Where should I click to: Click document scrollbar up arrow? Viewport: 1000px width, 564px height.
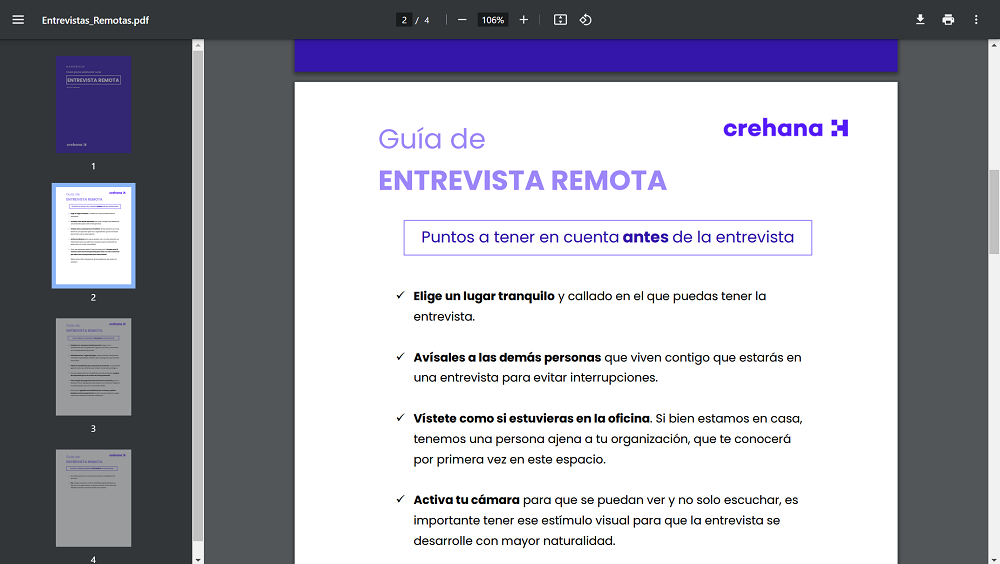[x=994, y=45]
